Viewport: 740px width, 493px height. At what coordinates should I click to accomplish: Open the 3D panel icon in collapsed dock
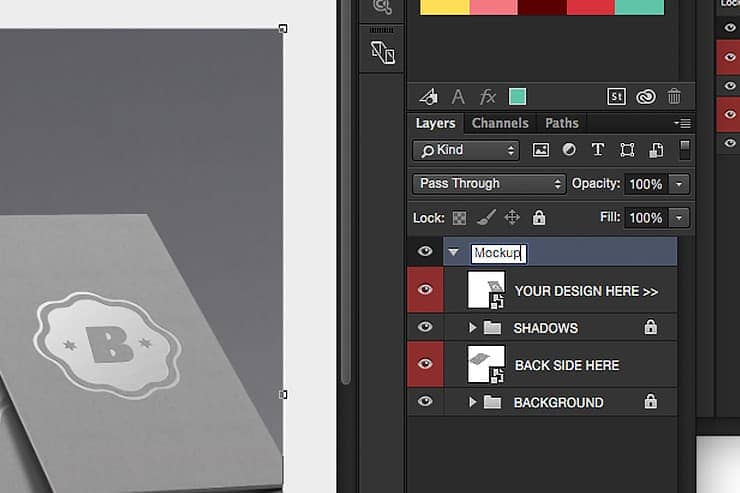click(382, 52)
